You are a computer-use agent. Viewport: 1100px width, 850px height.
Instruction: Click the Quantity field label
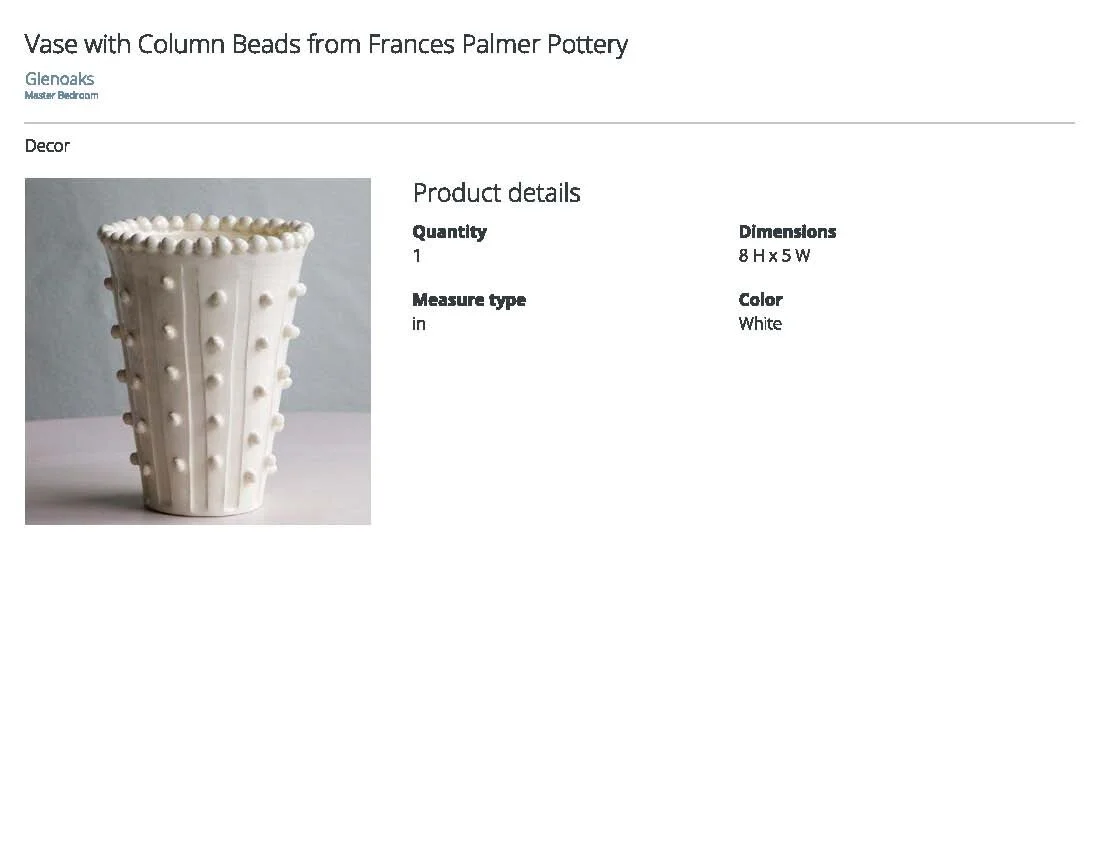coord(449,232)
